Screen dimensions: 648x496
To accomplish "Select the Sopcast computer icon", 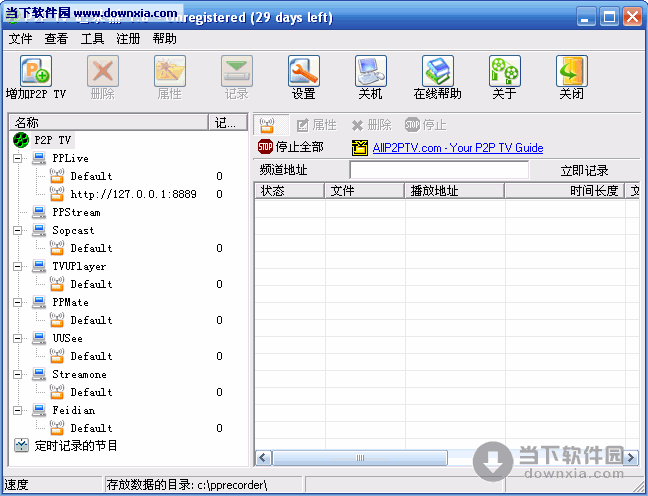I will [39, 230].
